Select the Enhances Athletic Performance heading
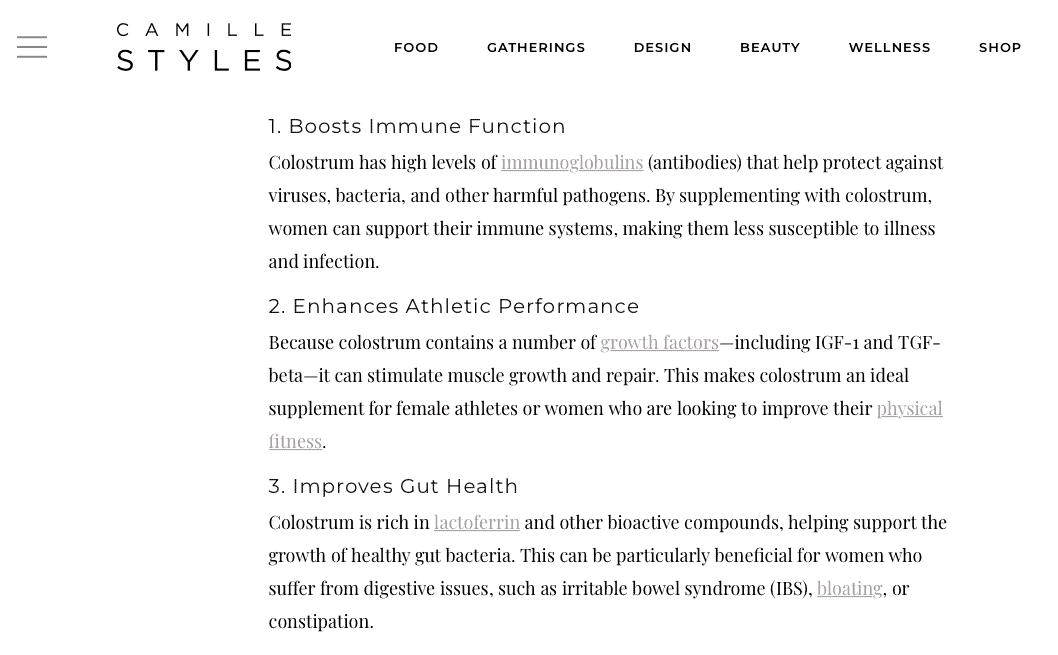Viewport: 1058px width, 655px height. point(453,306)
